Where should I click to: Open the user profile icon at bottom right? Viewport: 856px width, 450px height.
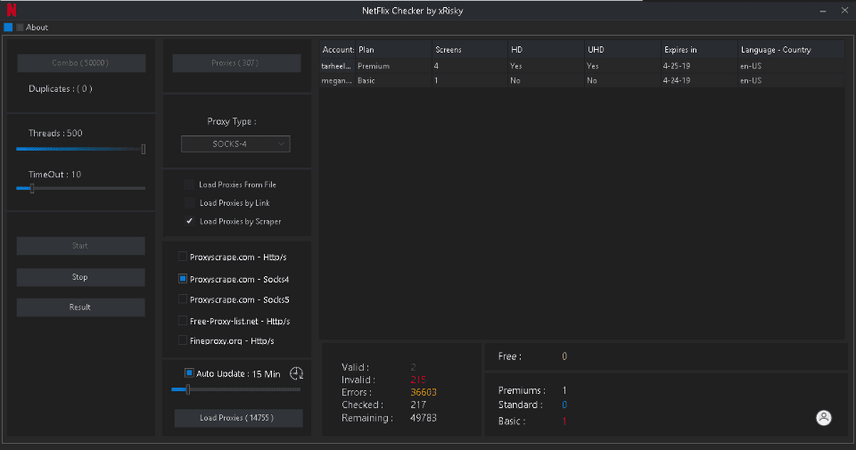[x=823, y=418]
